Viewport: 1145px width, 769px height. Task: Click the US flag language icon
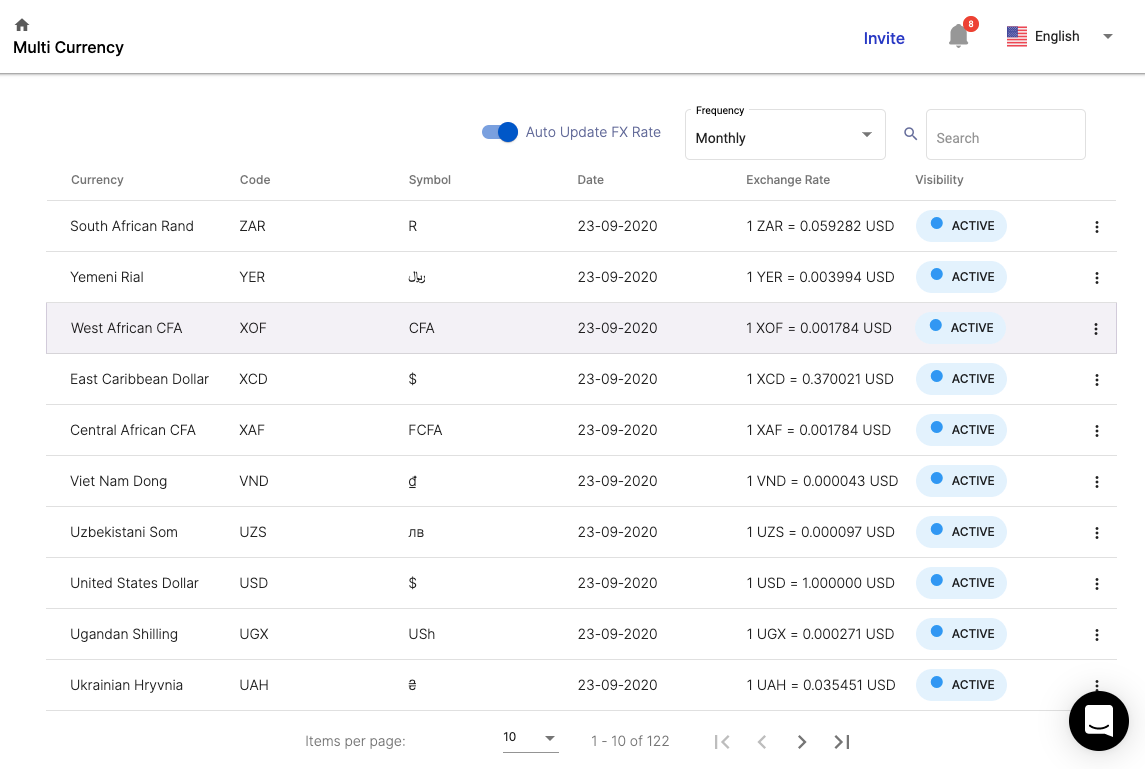click(x=1016, y=37)
